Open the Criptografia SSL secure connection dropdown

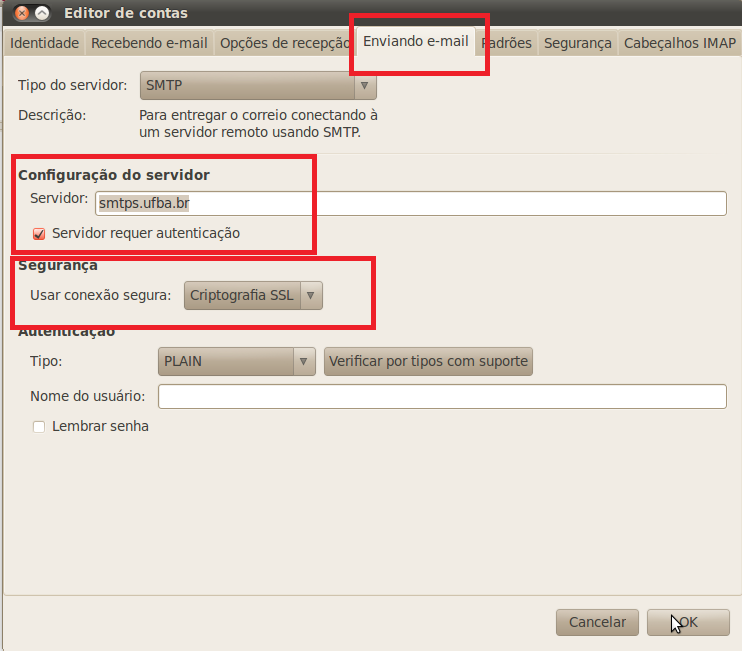pyautogui.click(x=253, y=295)
